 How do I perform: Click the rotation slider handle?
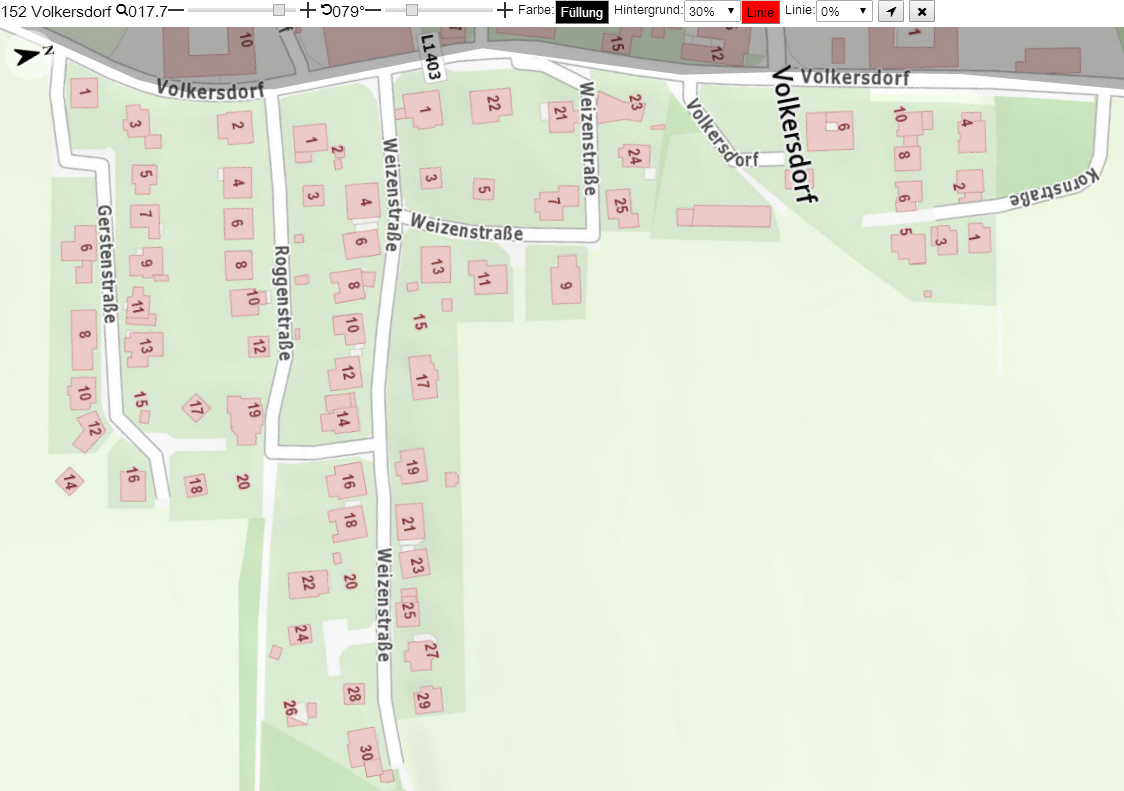pyautogui.click(x=411, y=10)
